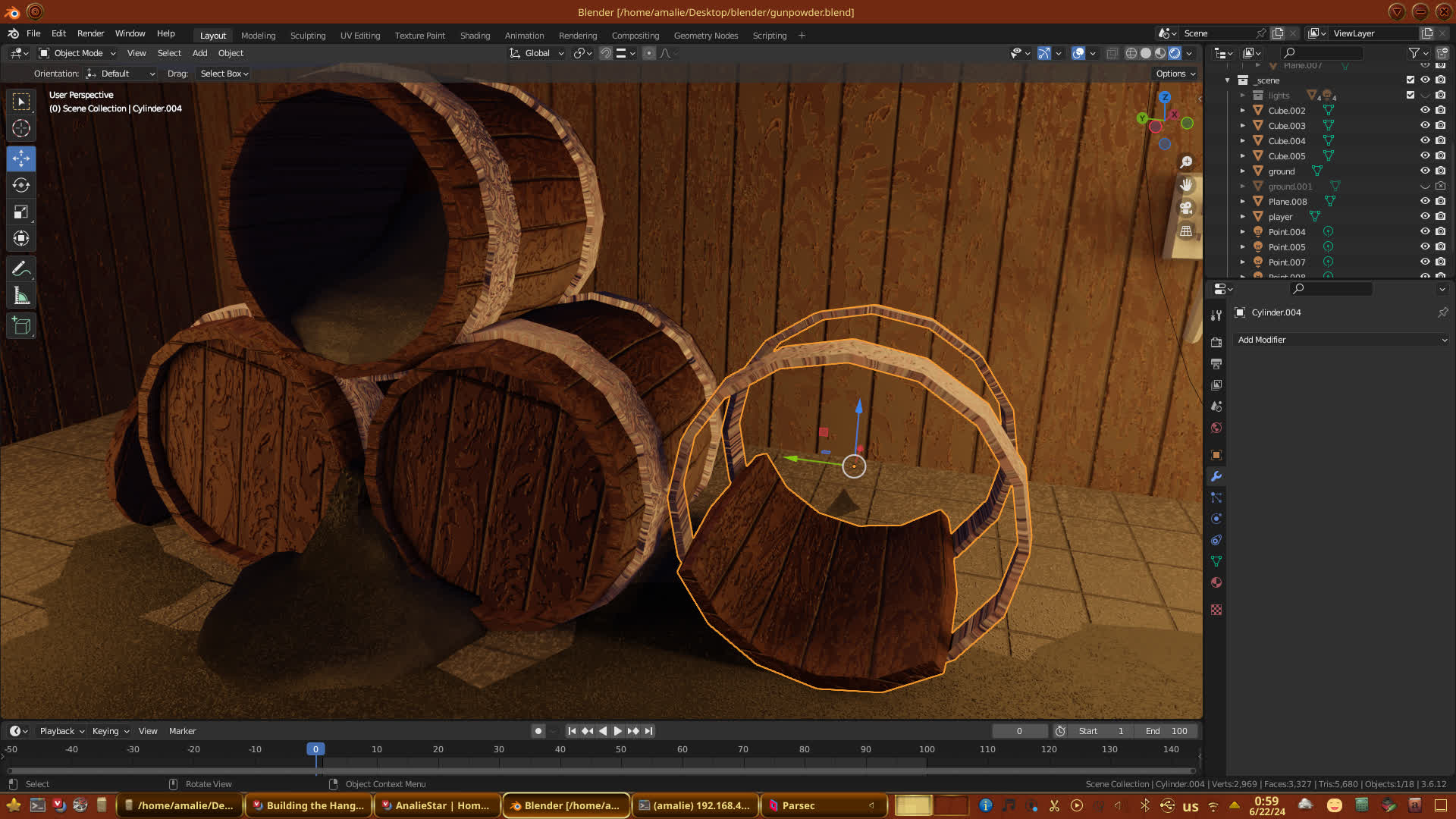Open the Render menu
Image resolution: width=1456 pixels, height=819 pixels.
(x=90, y=33)
